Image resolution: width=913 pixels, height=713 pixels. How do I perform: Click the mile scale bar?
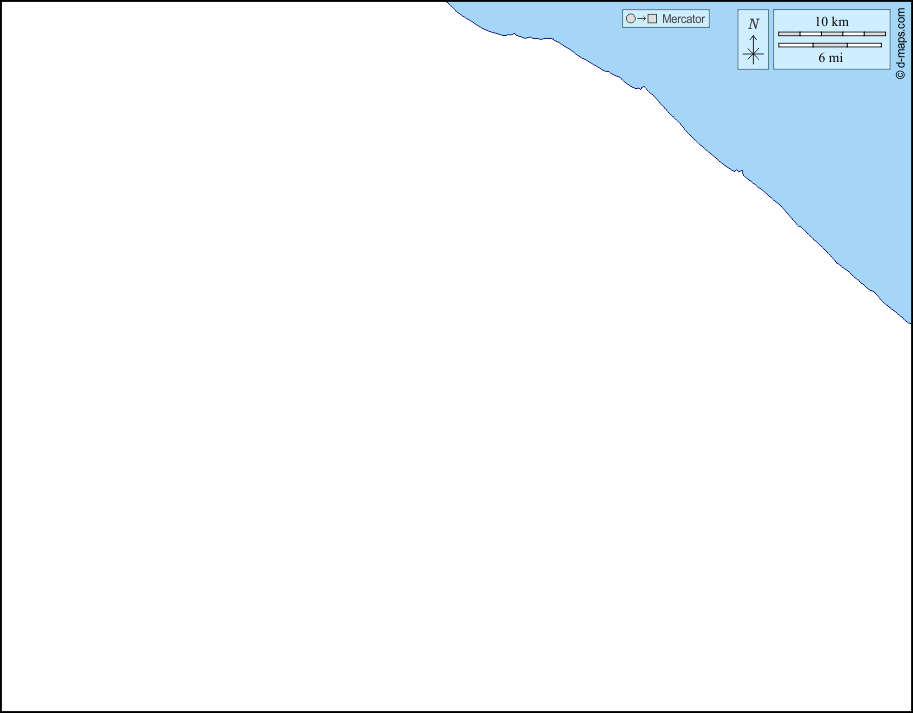click(829, 45)
